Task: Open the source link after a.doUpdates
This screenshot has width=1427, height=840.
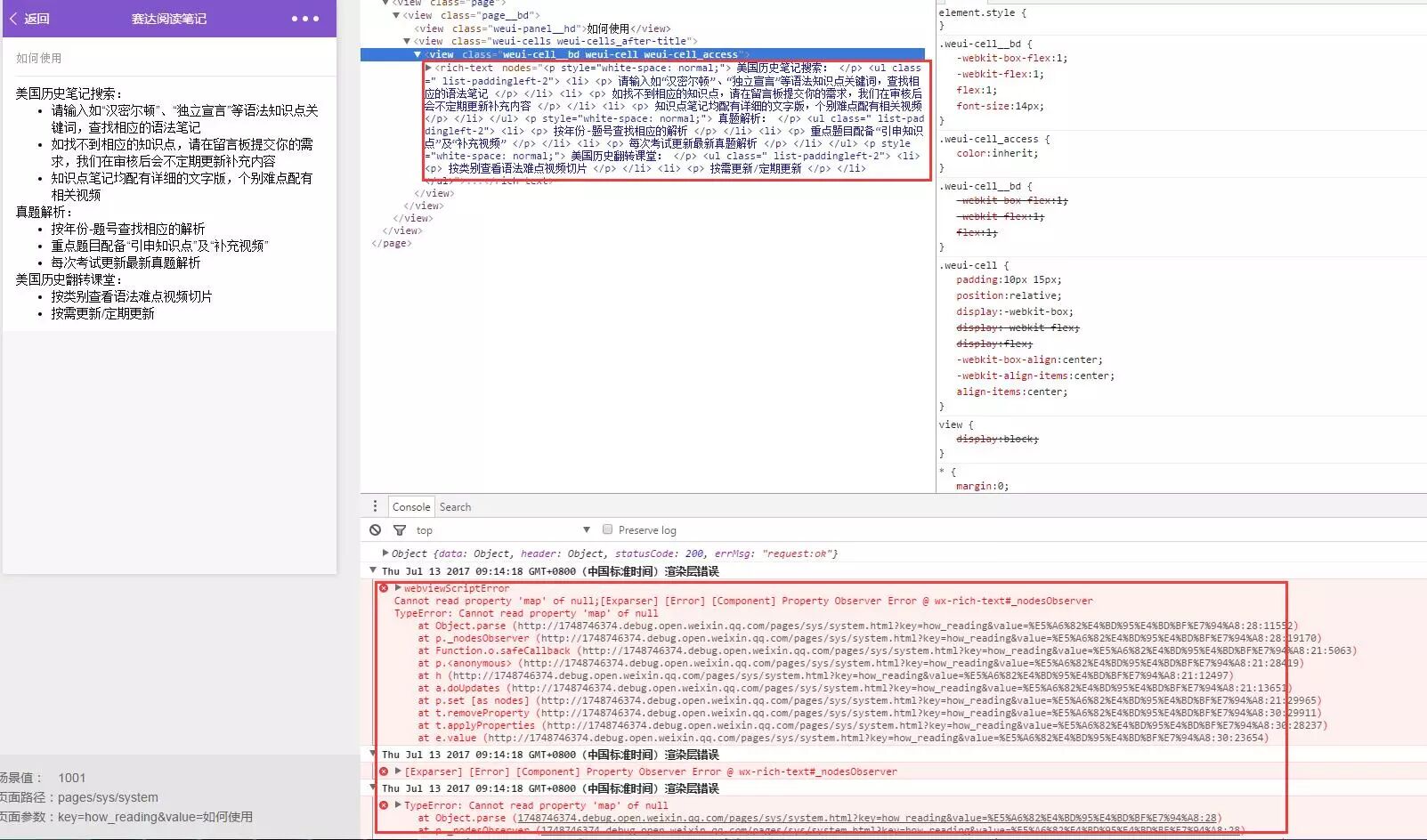Action: tap(900, 688)
